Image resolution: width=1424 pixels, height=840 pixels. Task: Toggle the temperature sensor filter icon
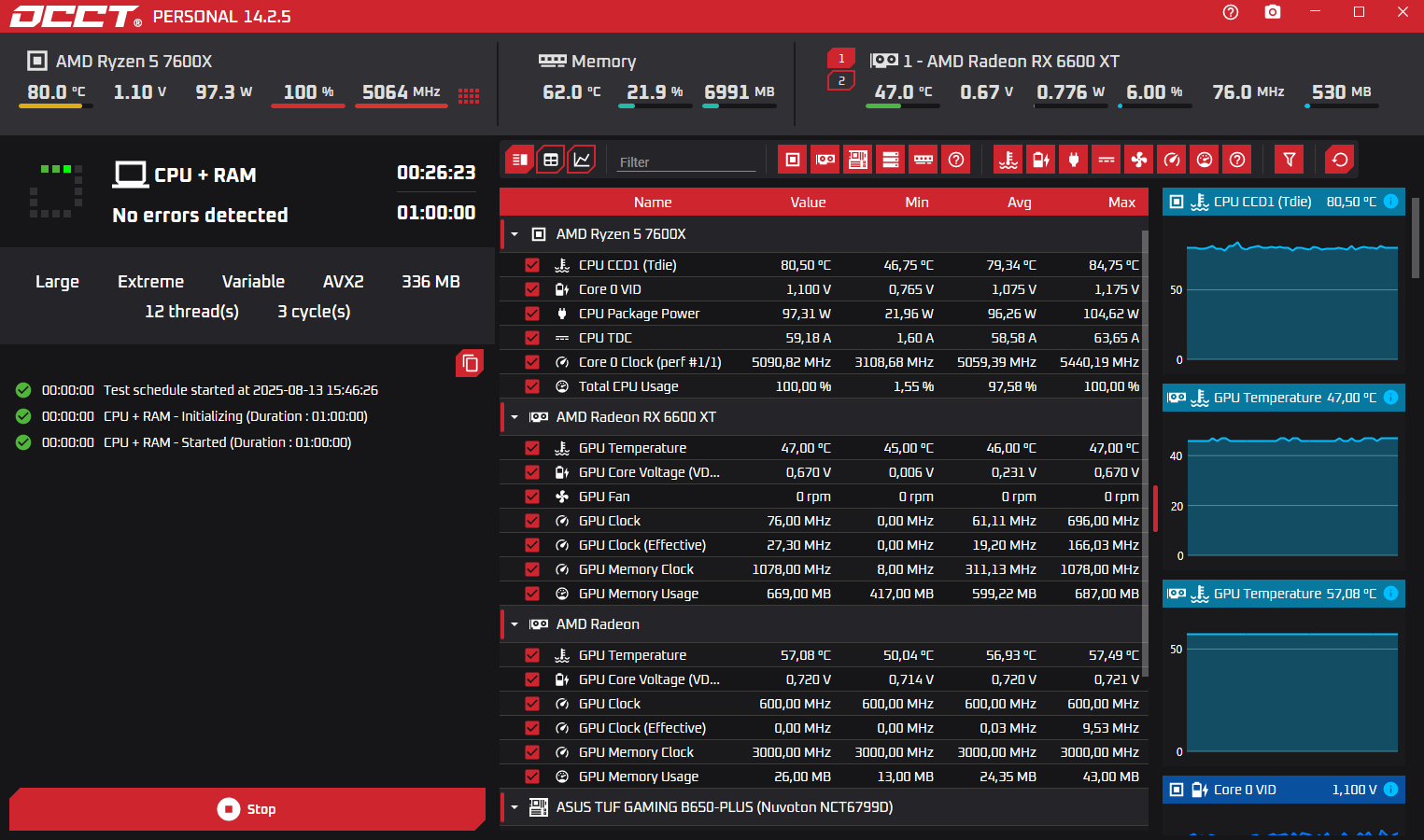point(1008,160)
